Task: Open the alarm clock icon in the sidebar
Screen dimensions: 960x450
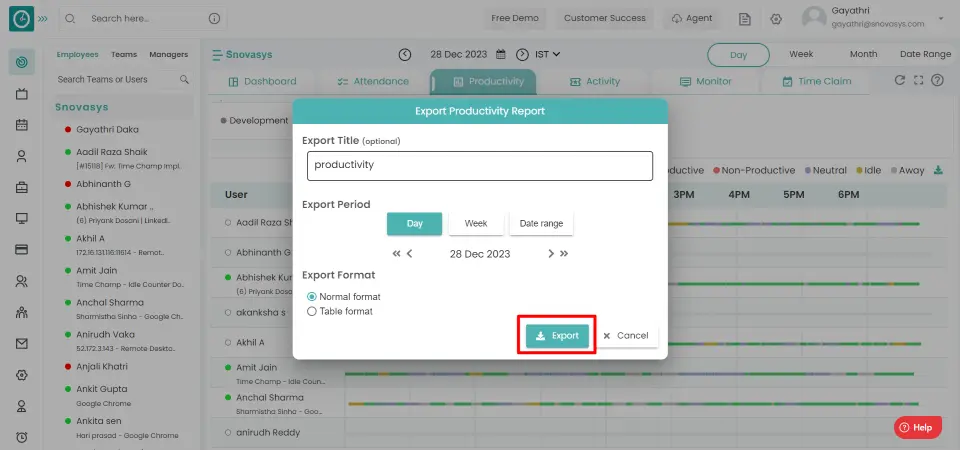Action: coord(21,437)
